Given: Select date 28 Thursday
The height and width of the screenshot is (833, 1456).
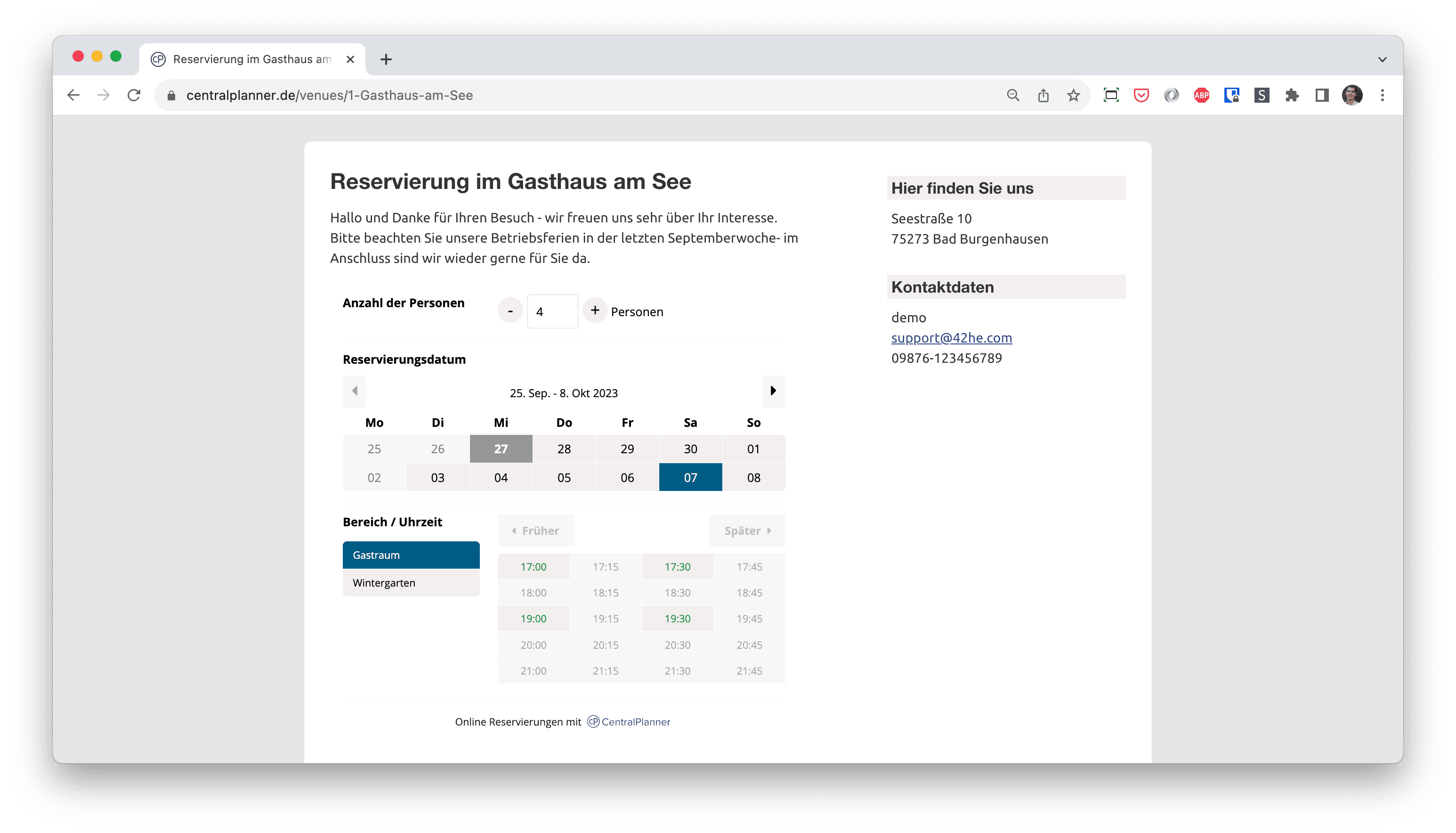Looking at the screenshot, I should pyautogui.click(x=564, y=449).
